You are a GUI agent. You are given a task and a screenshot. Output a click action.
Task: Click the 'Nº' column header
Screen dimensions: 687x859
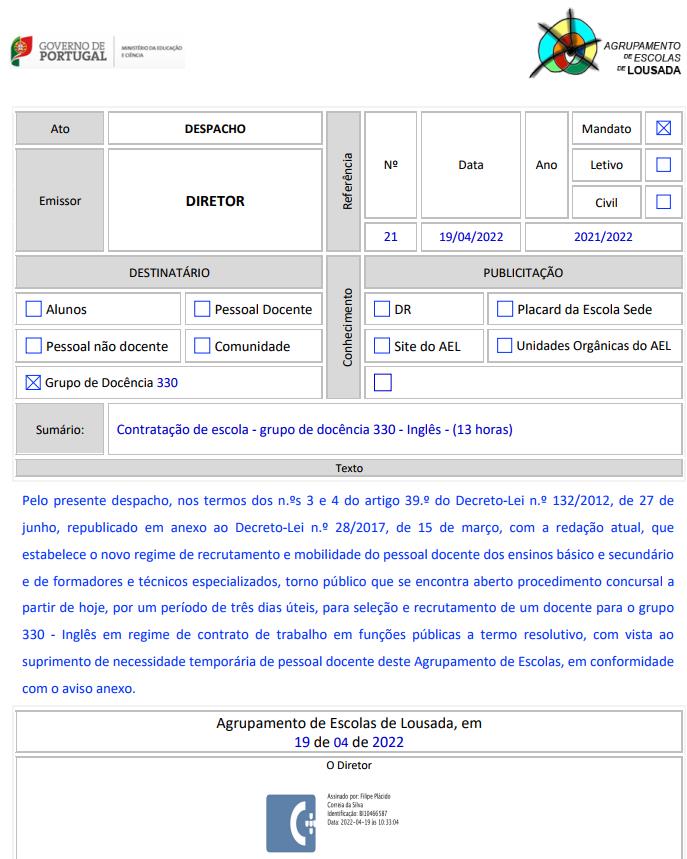[391, 165]
